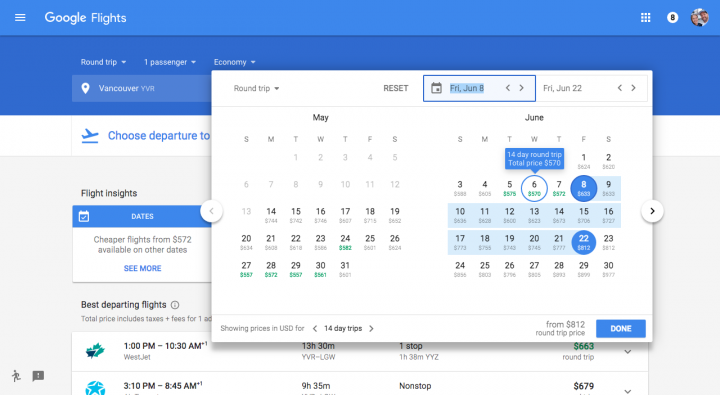Open the 1 passenger dropdown

[x=170, y=62]
